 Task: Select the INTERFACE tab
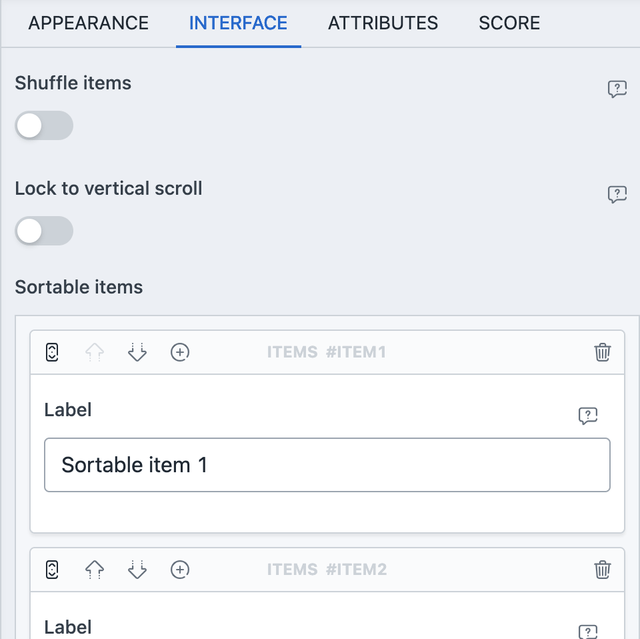[x=238, y=23]
